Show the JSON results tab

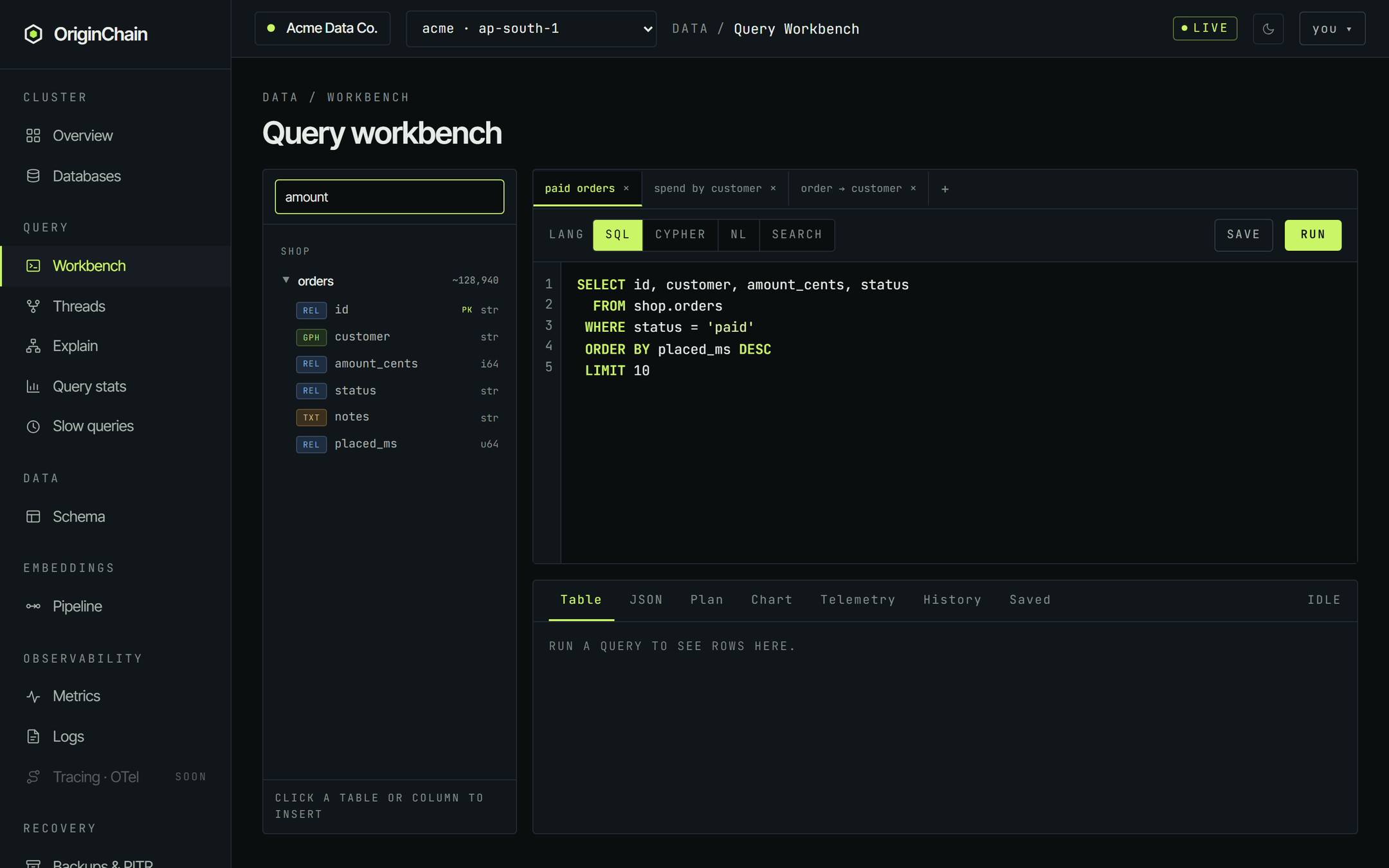[x=646, y=600]
